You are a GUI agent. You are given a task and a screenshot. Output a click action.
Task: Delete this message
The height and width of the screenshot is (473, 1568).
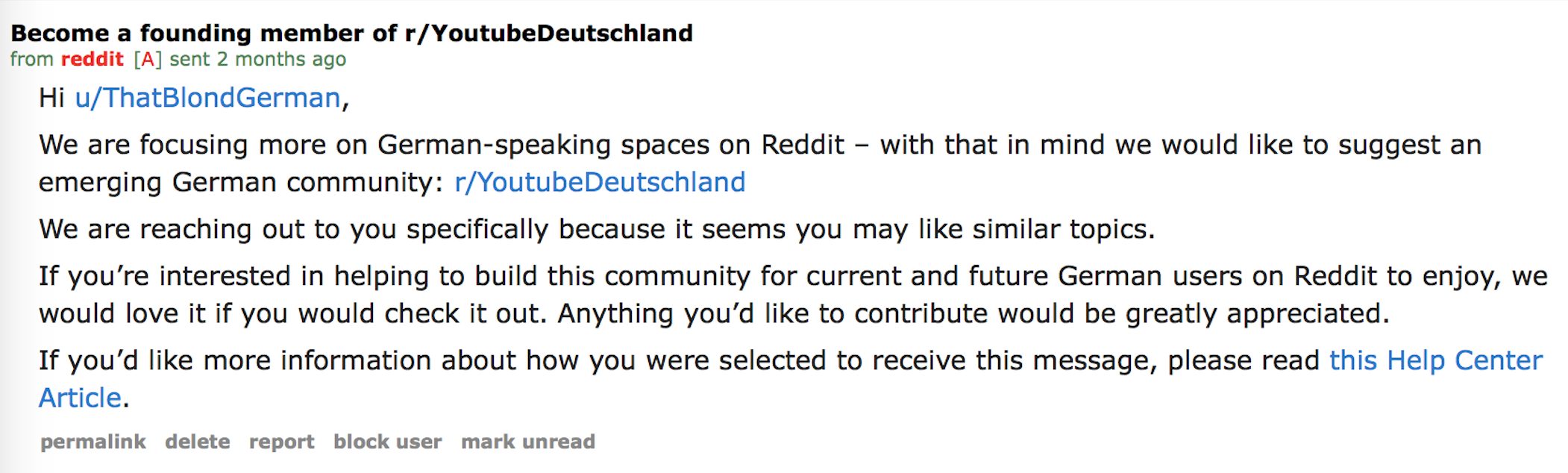point(198,442)
